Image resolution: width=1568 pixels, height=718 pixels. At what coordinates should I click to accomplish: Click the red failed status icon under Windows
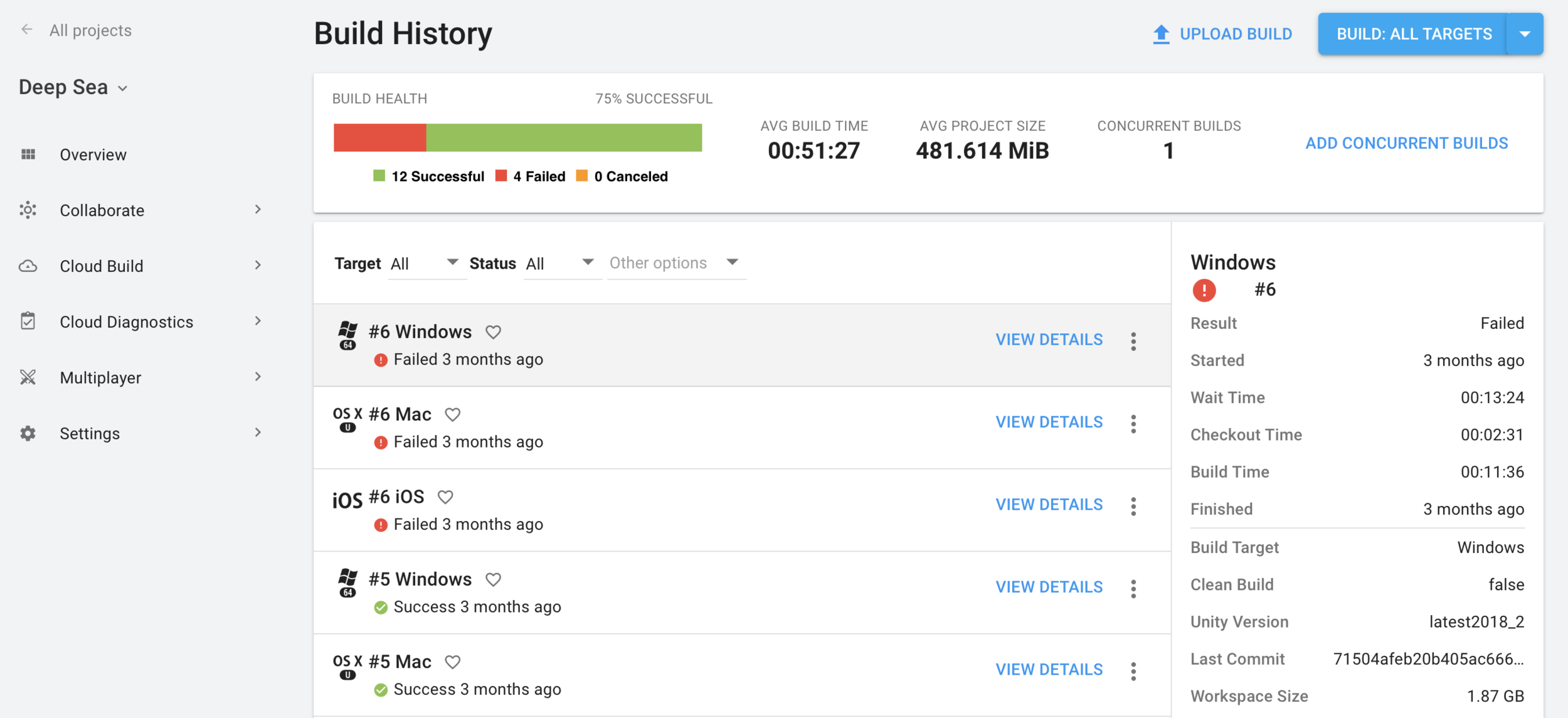[1204, 290]
